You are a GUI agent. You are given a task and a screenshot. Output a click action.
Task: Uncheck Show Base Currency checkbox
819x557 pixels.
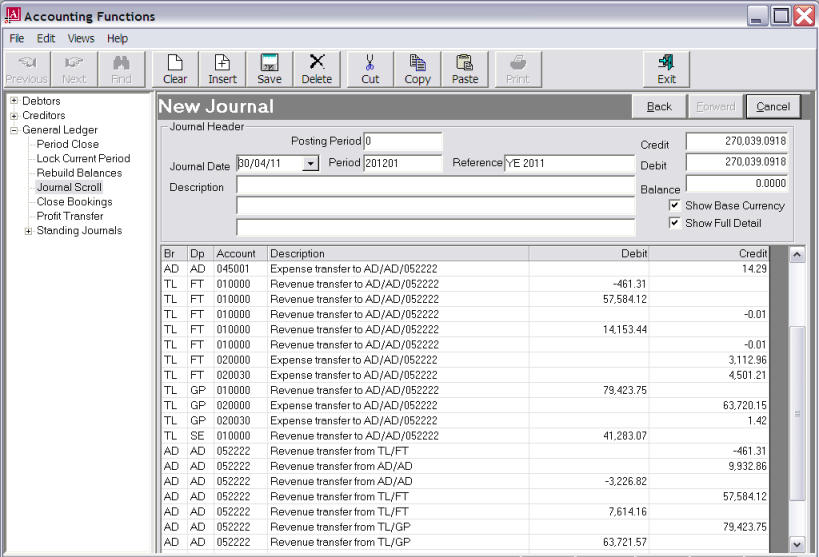coord(675,206)
